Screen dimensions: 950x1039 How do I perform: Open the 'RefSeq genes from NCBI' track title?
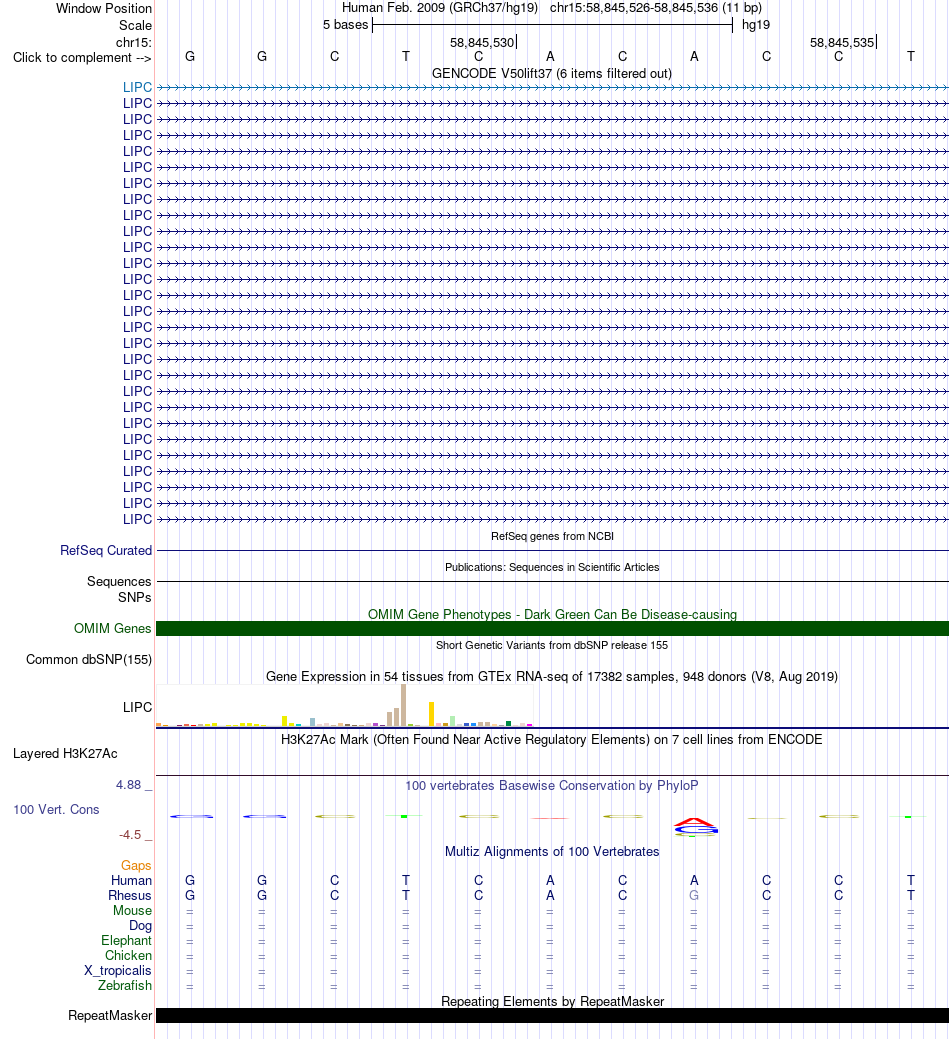[552, 536]
